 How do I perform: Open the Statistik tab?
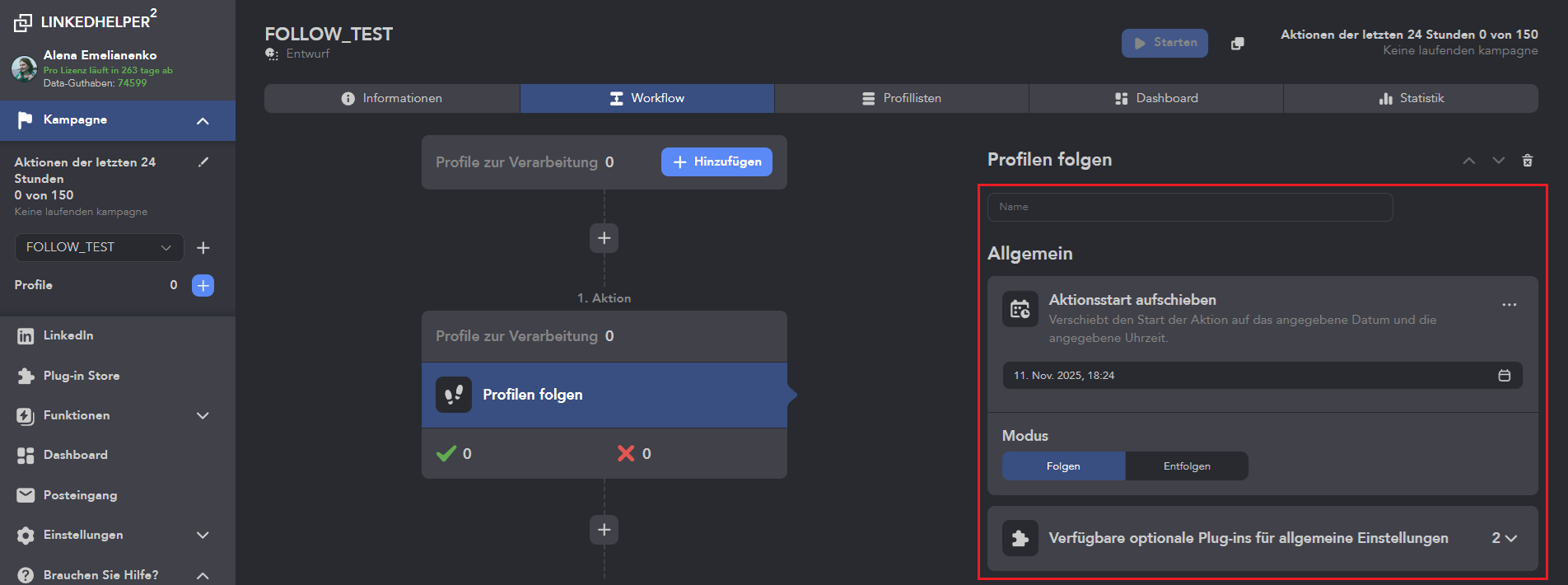click(1410, 98)
